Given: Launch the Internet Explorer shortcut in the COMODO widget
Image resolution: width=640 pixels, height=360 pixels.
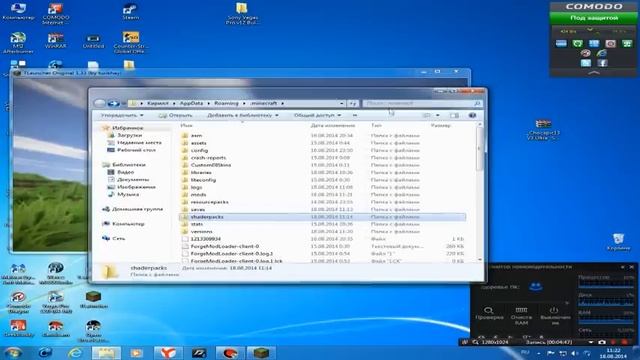Looking at the screenshot, I should (x=601, y=53).
